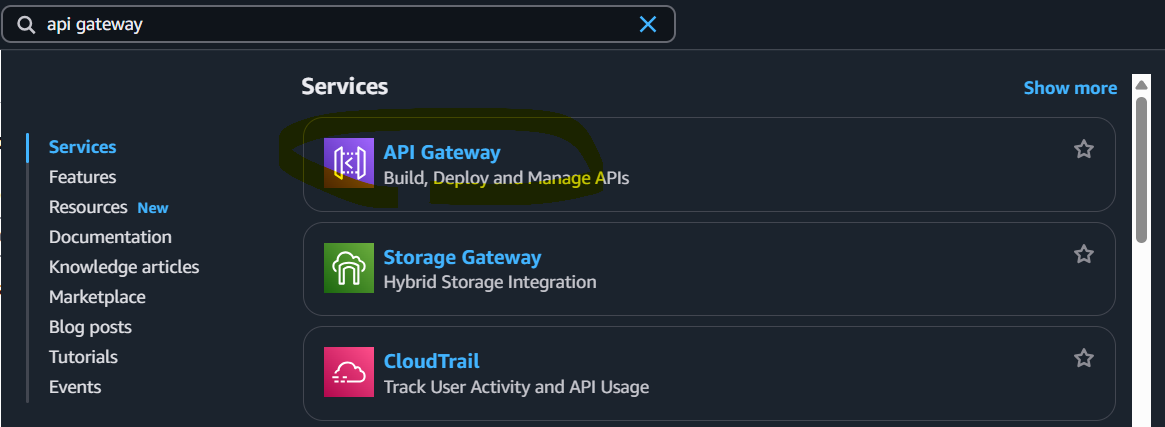The height and width of the screenshot is (427, 1165).
Task: Select the Services category in sidebar
Action: [82, 147]
